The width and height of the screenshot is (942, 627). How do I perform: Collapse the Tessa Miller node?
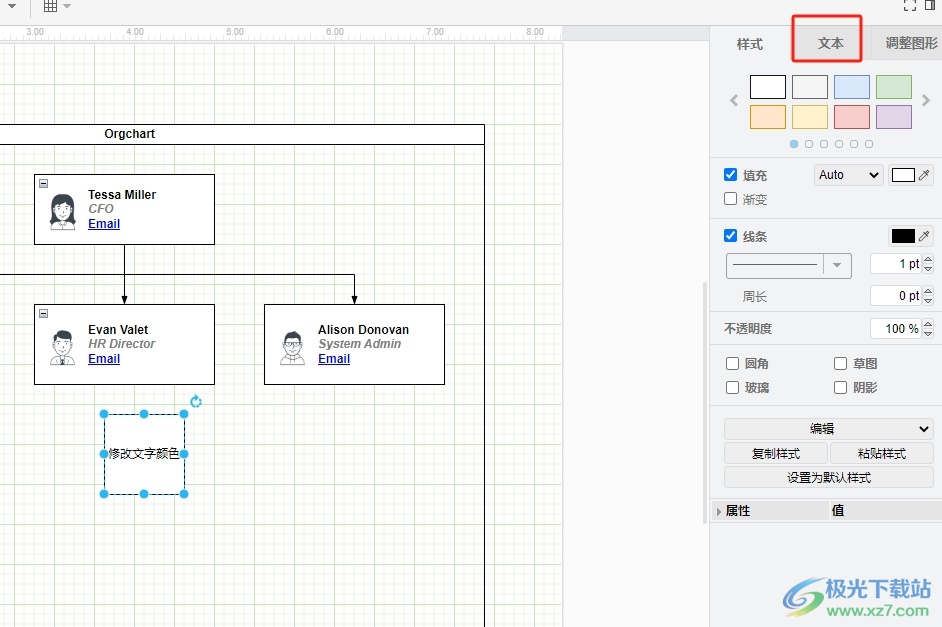tap(43, 184)
